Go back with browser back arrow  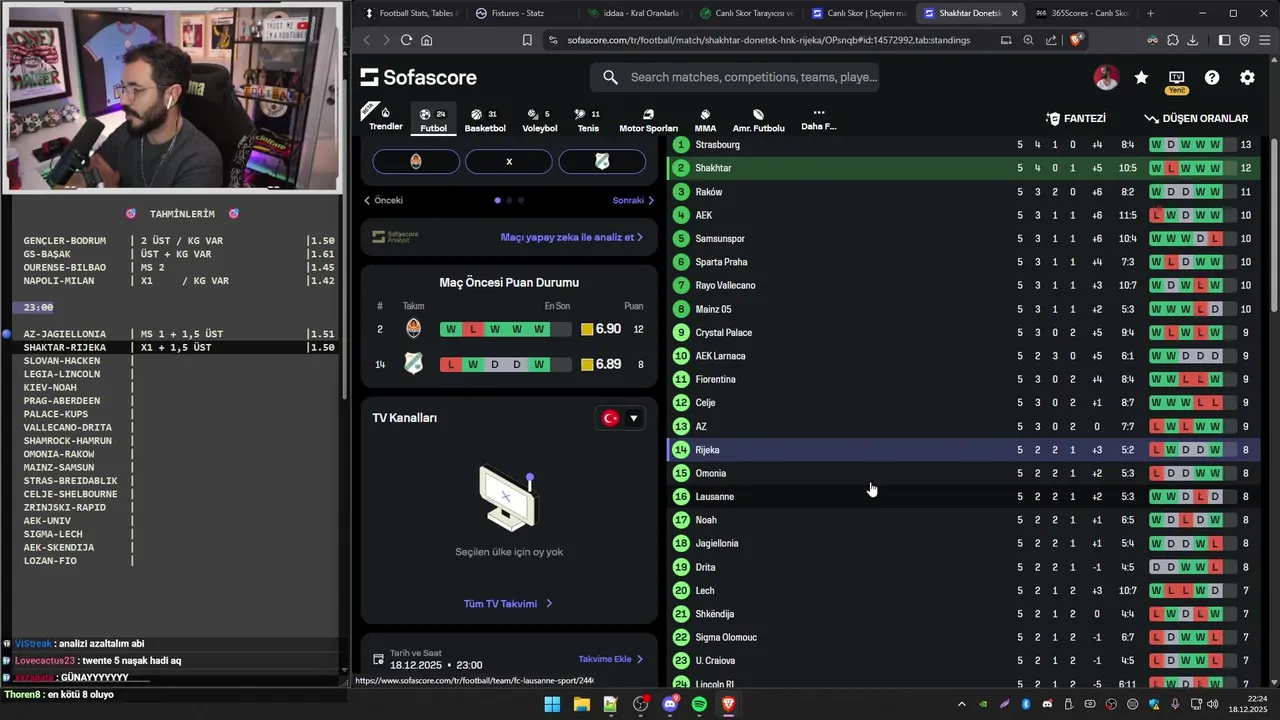point(366,40)
